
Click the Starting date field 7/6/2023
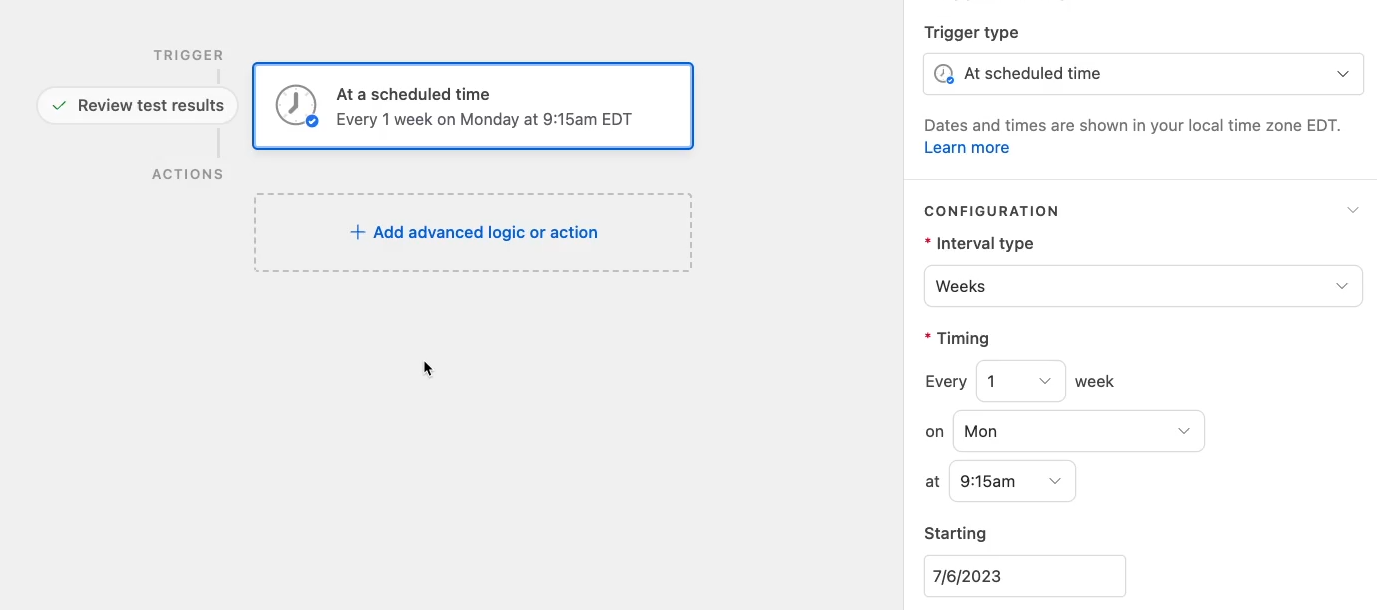(x=1025, y=576)
